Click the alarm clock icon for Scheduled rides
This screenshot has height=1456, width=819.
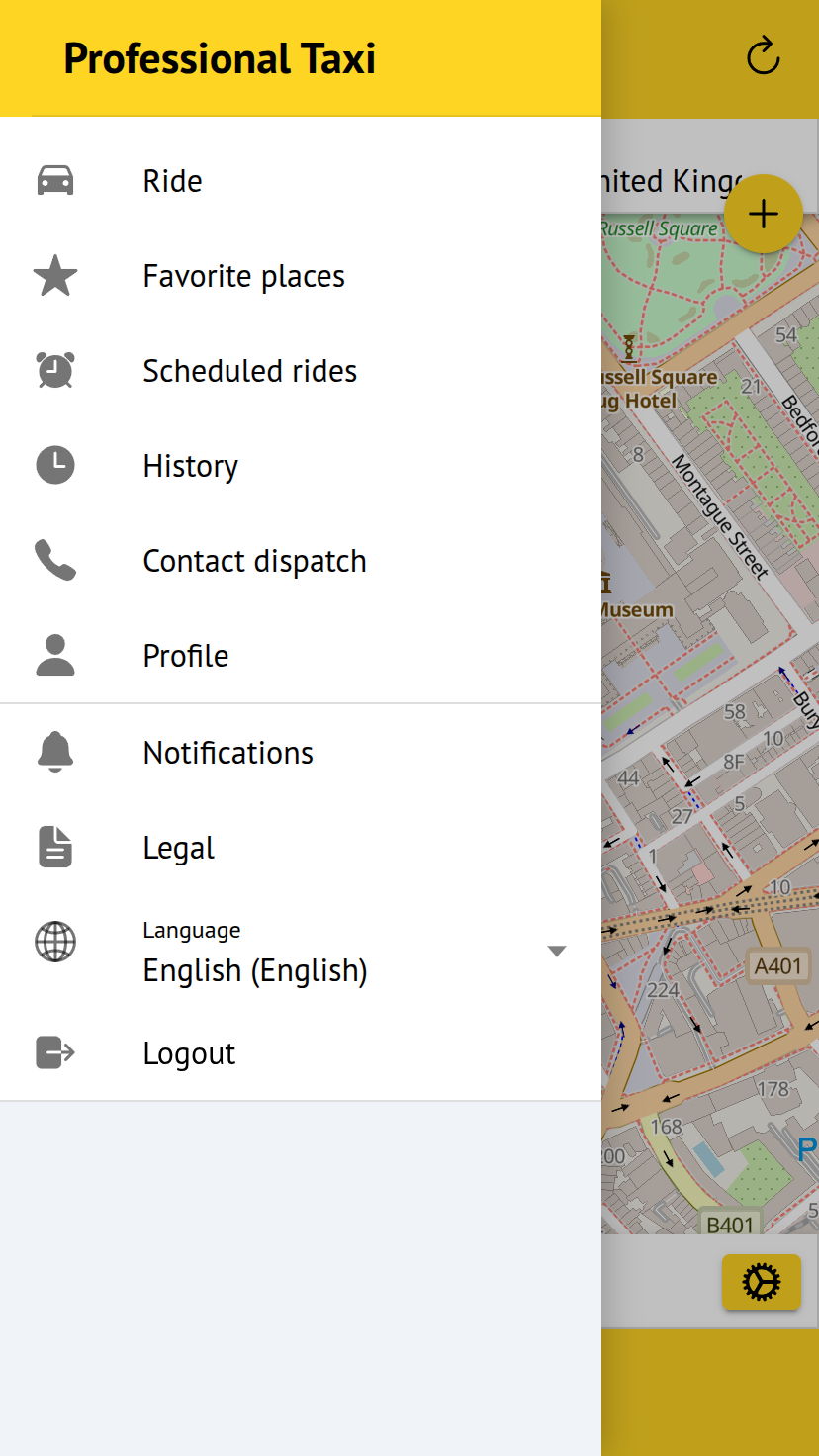(55, 371)
